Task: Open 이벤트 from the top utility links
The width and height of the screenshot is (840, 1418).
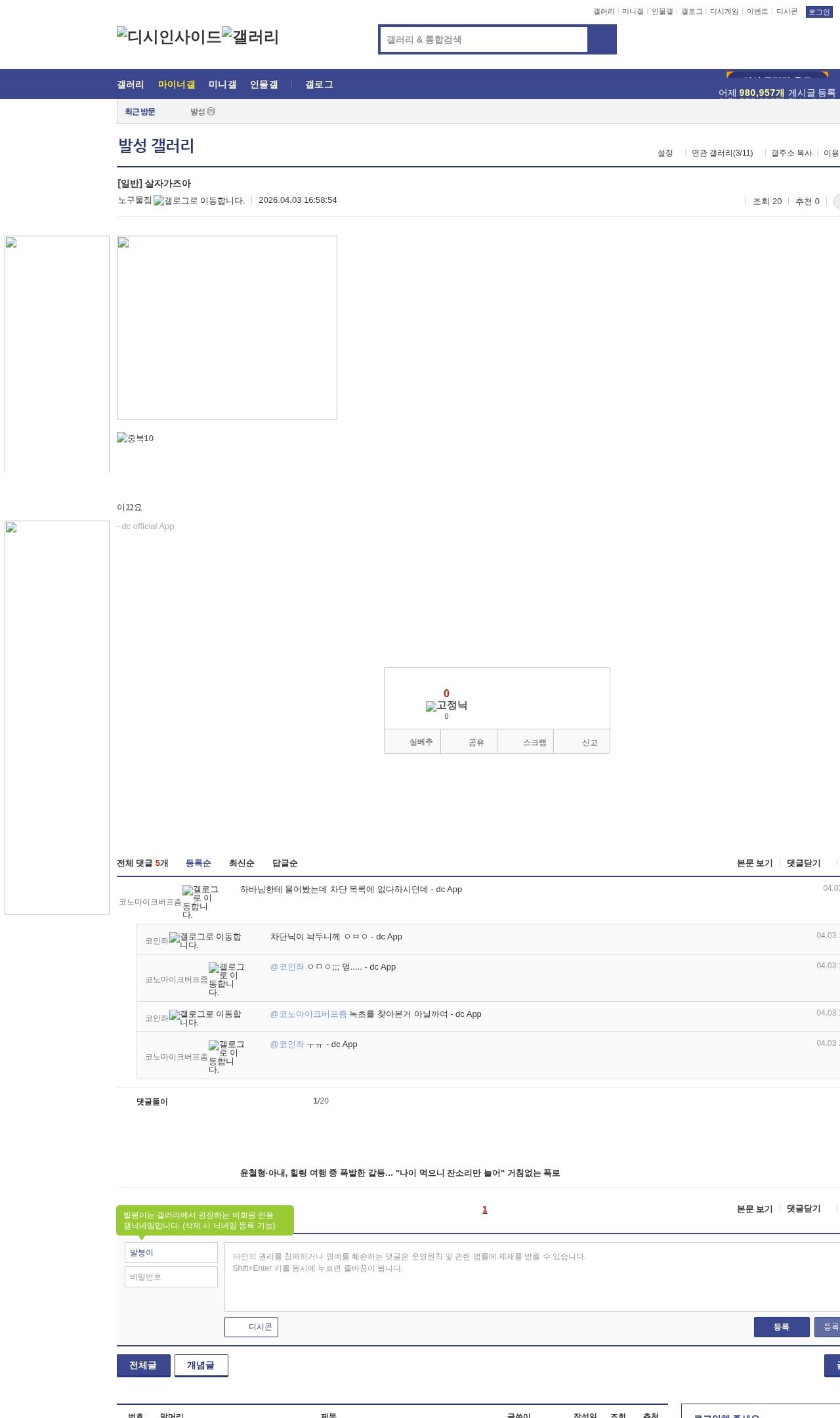Action: pos(757,12)
